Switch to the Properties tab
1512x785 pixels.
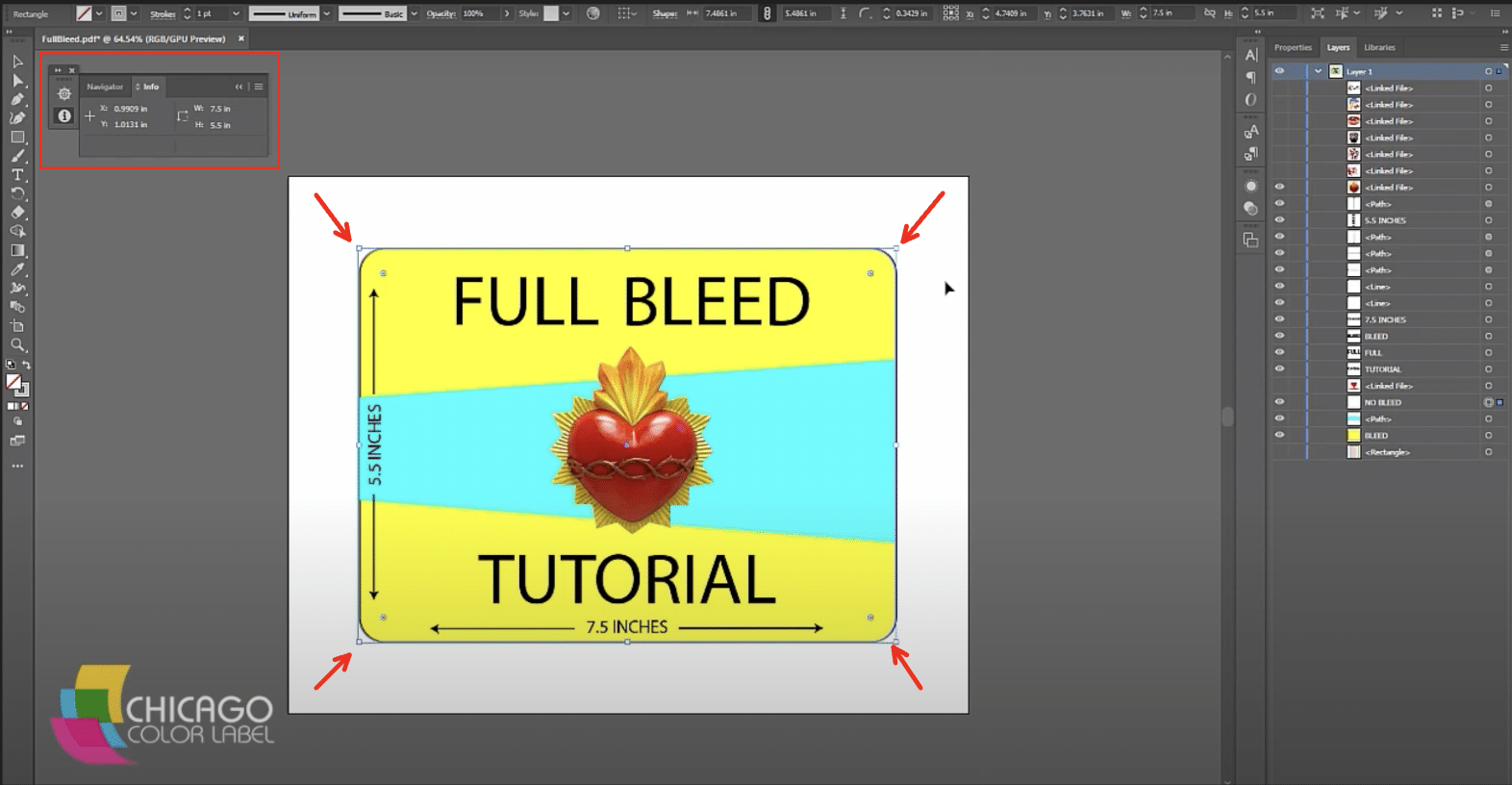tap(1293, 47)
